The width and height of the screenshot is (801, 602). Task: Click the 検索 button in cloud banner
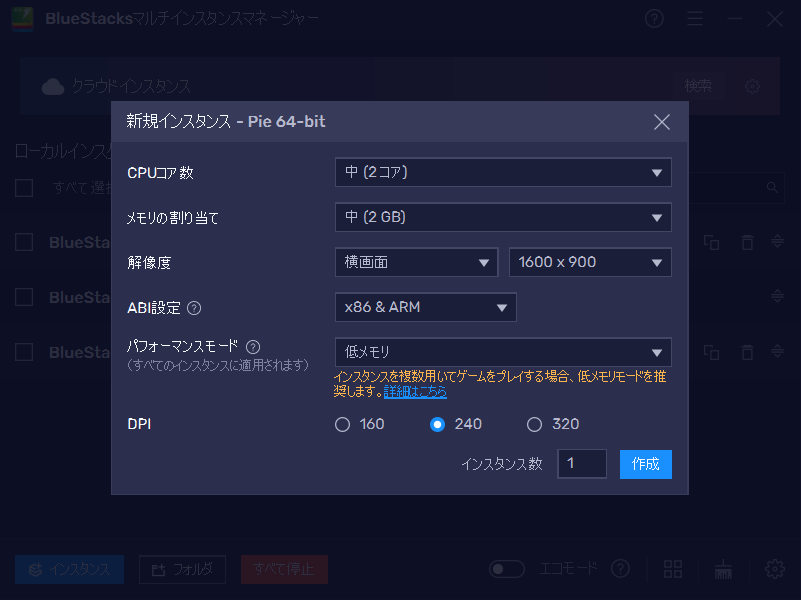[x=698, y=86]
